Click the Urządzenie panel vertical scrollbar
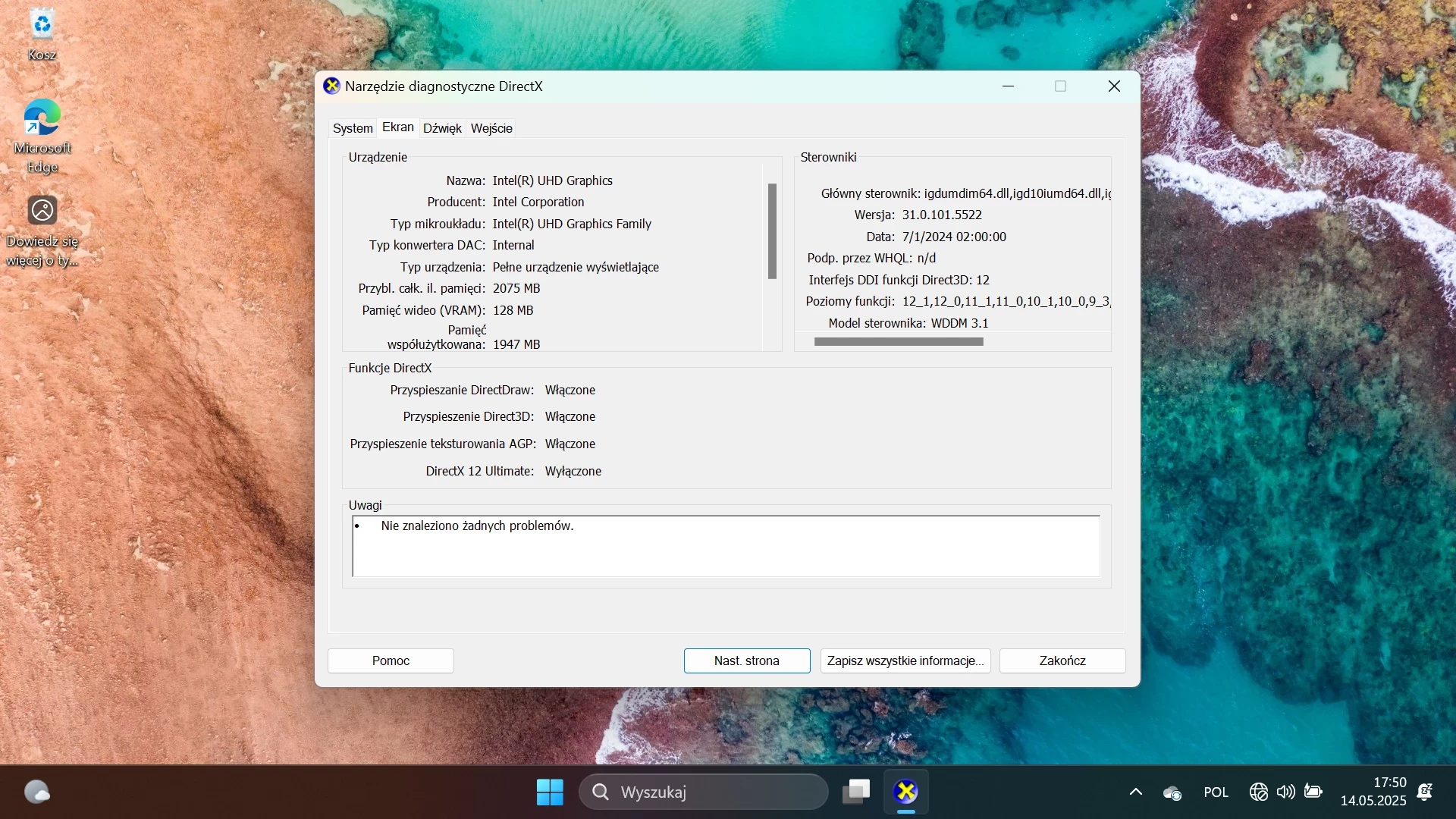The image size is (1456, 819). pyautogui.click(x=772, y=231)
